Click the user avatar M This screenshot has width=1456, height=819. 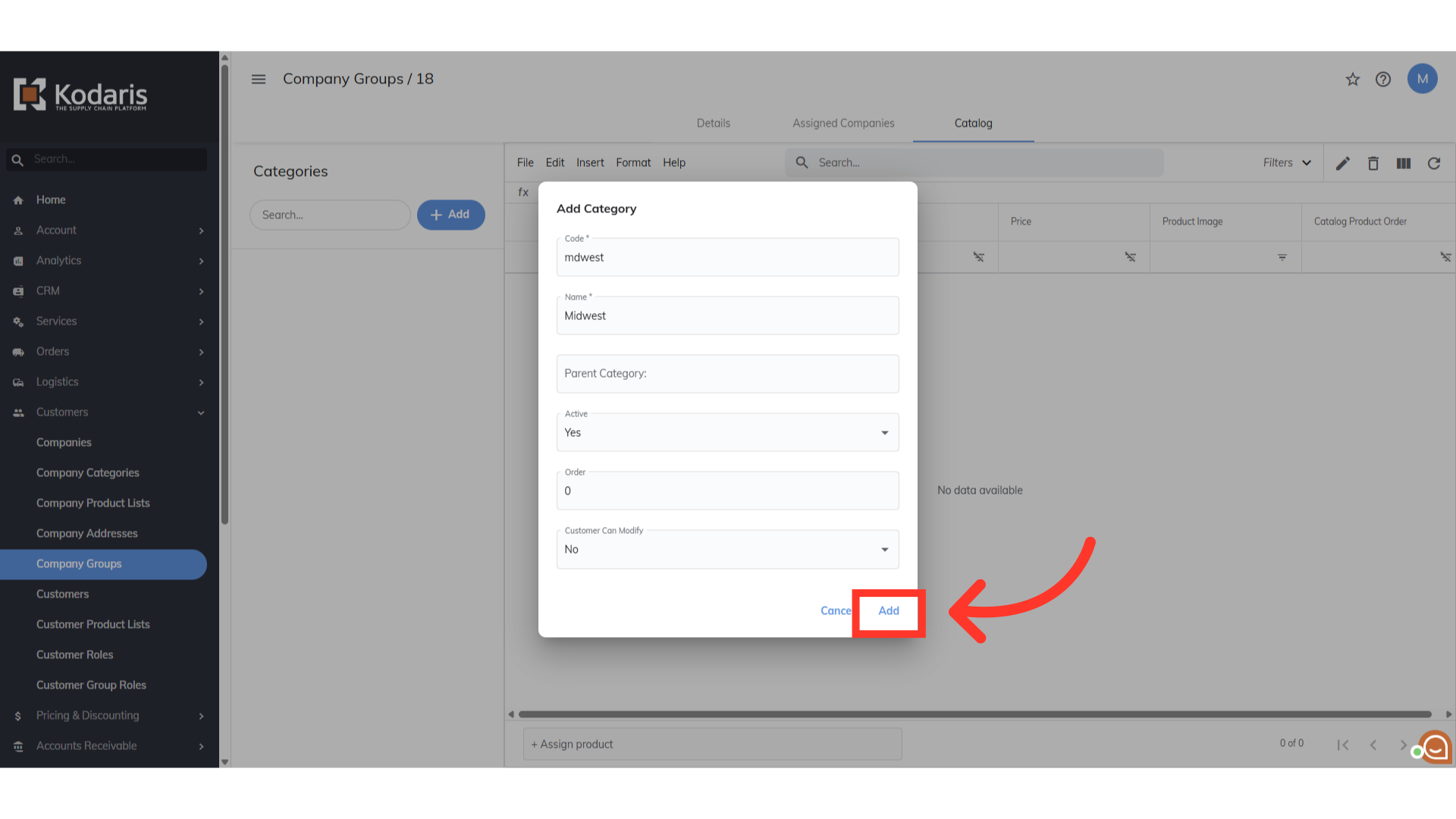pos(1423,79)
